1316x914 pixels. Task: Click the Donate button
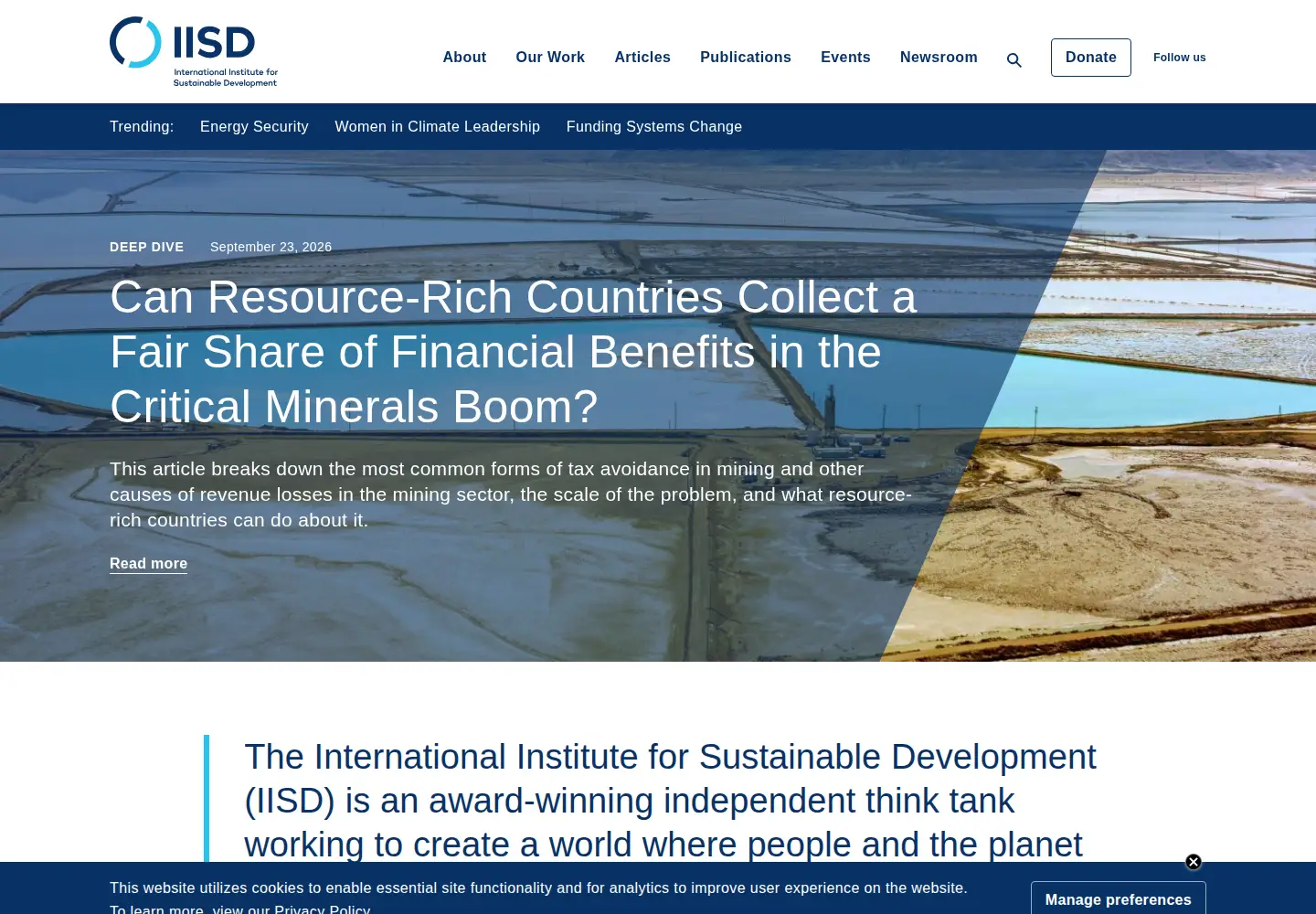[x=1091, y=58]
